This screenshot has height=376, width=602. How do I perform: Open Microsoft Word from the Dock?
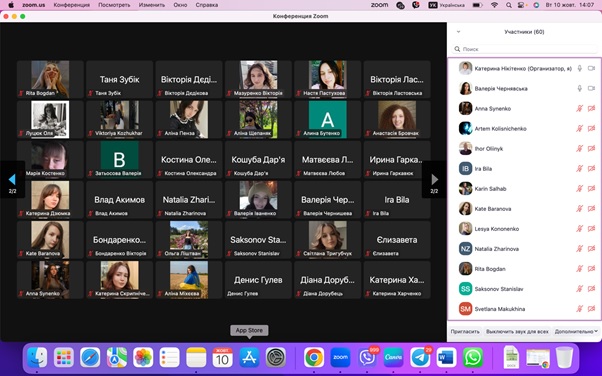(447, 358)
